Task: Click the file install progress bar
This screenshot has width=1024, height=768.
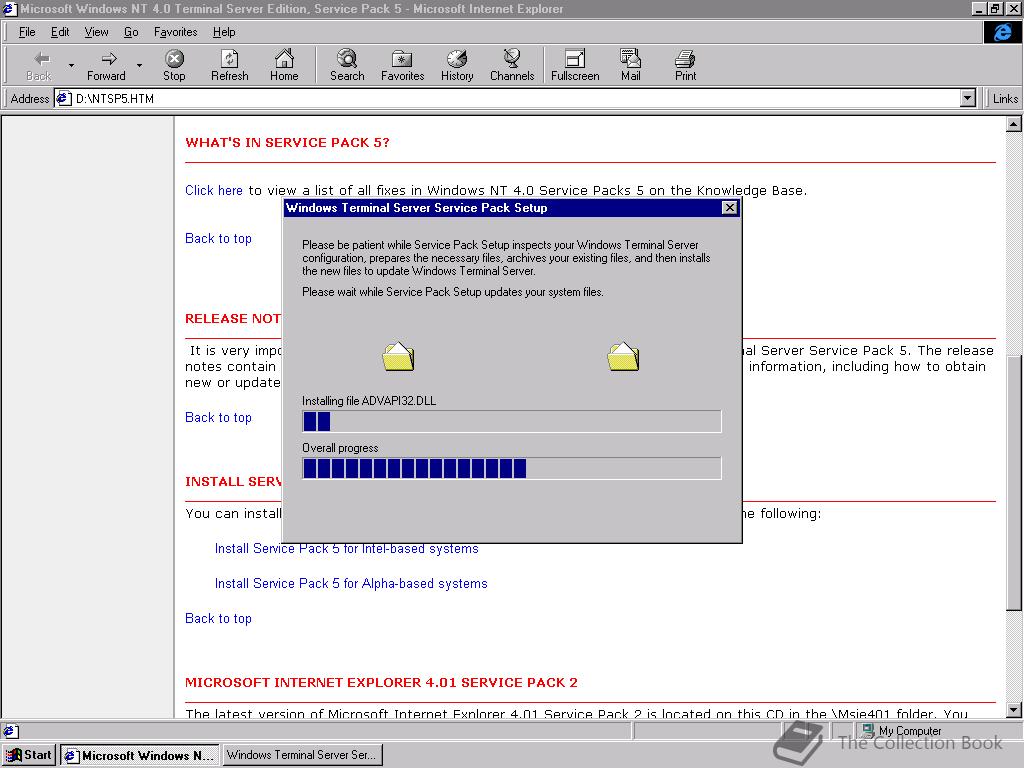Action: point(512,421)
